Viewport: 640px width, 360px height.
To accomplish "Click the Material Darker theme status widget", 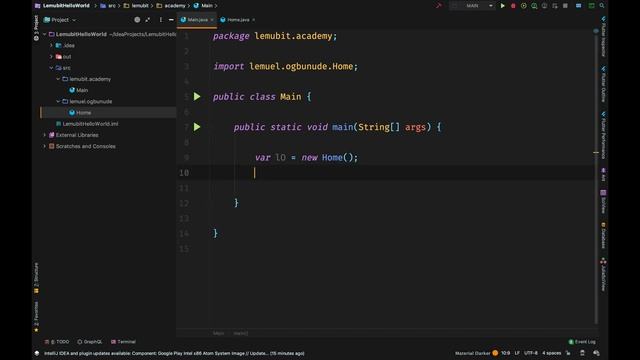I will click(473, 353).
